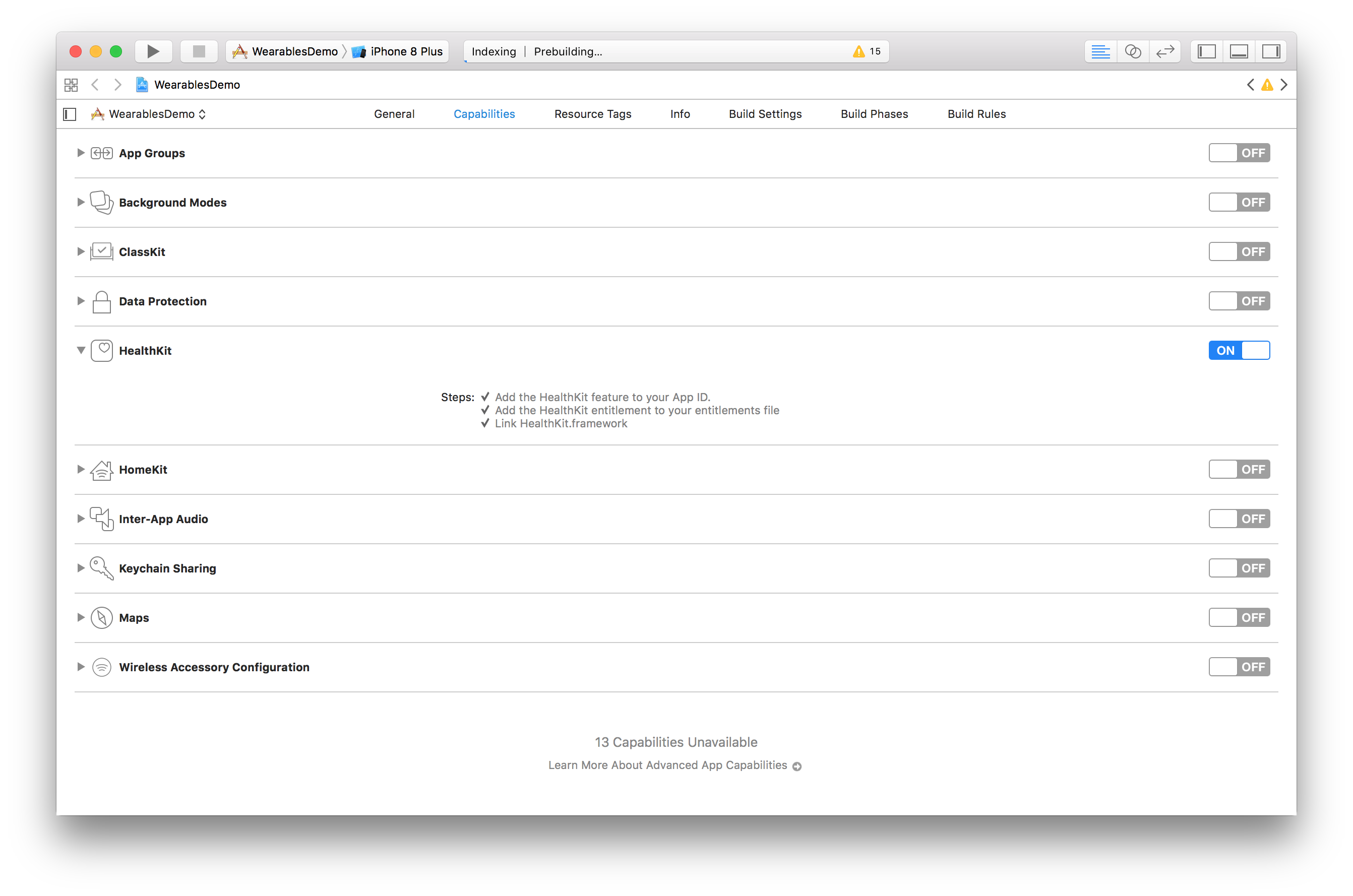The height and width of the screenshot is (896, 1353).
Task: Open the General tab
Action: click(x=394, y=114)
